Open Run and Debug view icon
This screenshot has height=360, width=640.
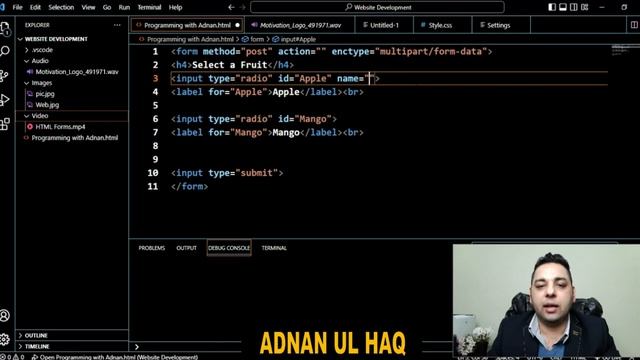point(5,100)
